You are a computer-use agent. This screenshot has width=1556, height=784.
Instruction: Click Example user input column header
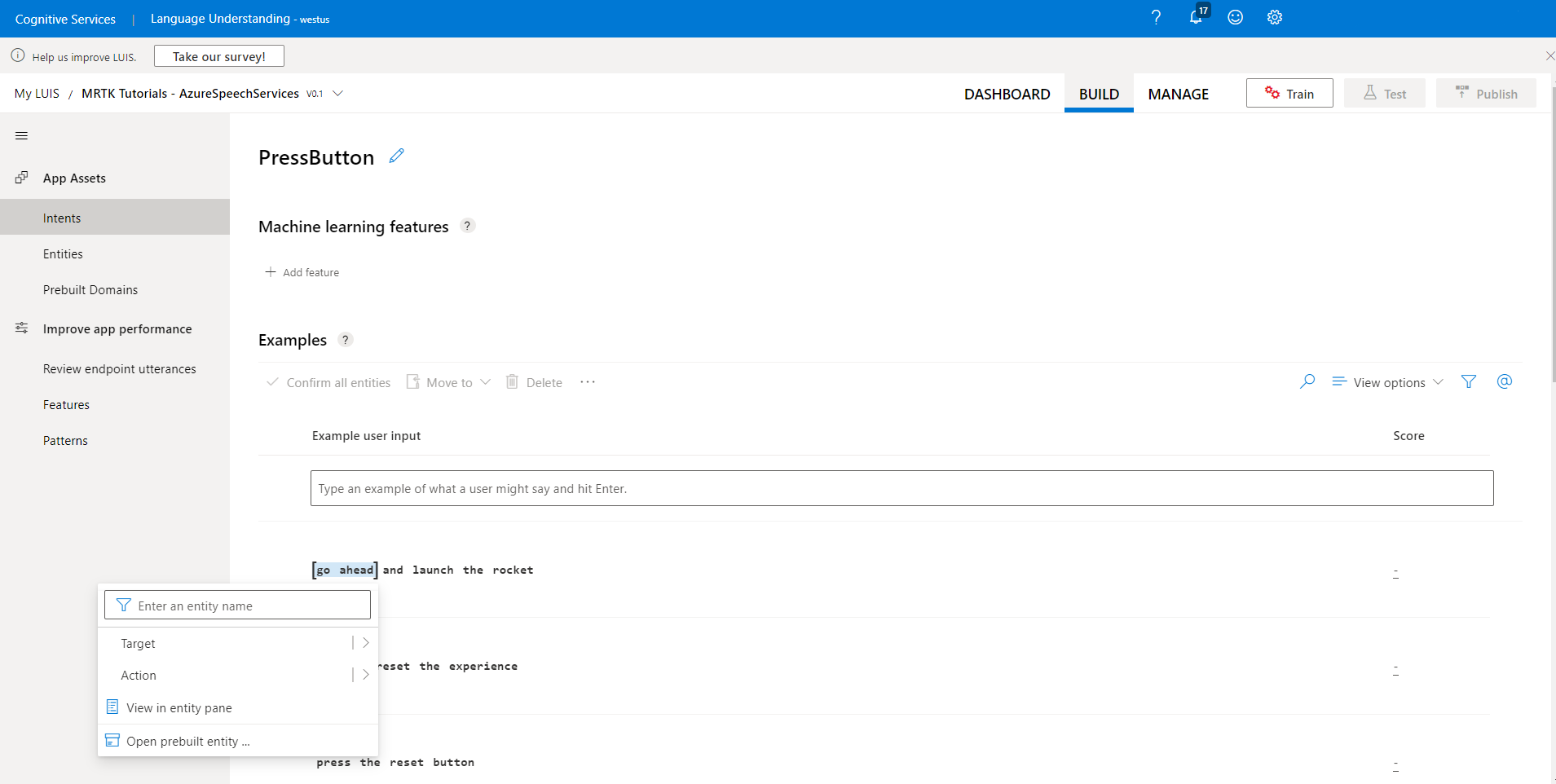click(366, 435)
